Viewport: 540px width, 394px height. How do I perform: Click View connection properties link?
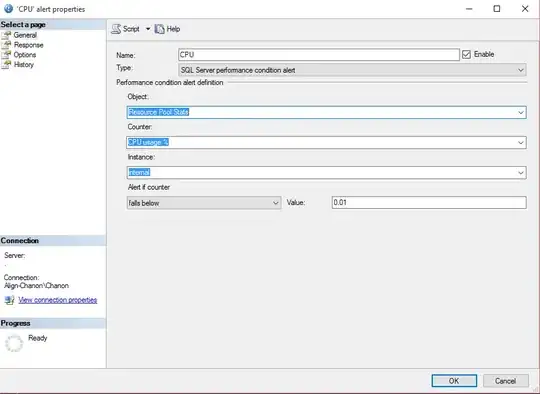pyautogui.click(x=58, y=300)
